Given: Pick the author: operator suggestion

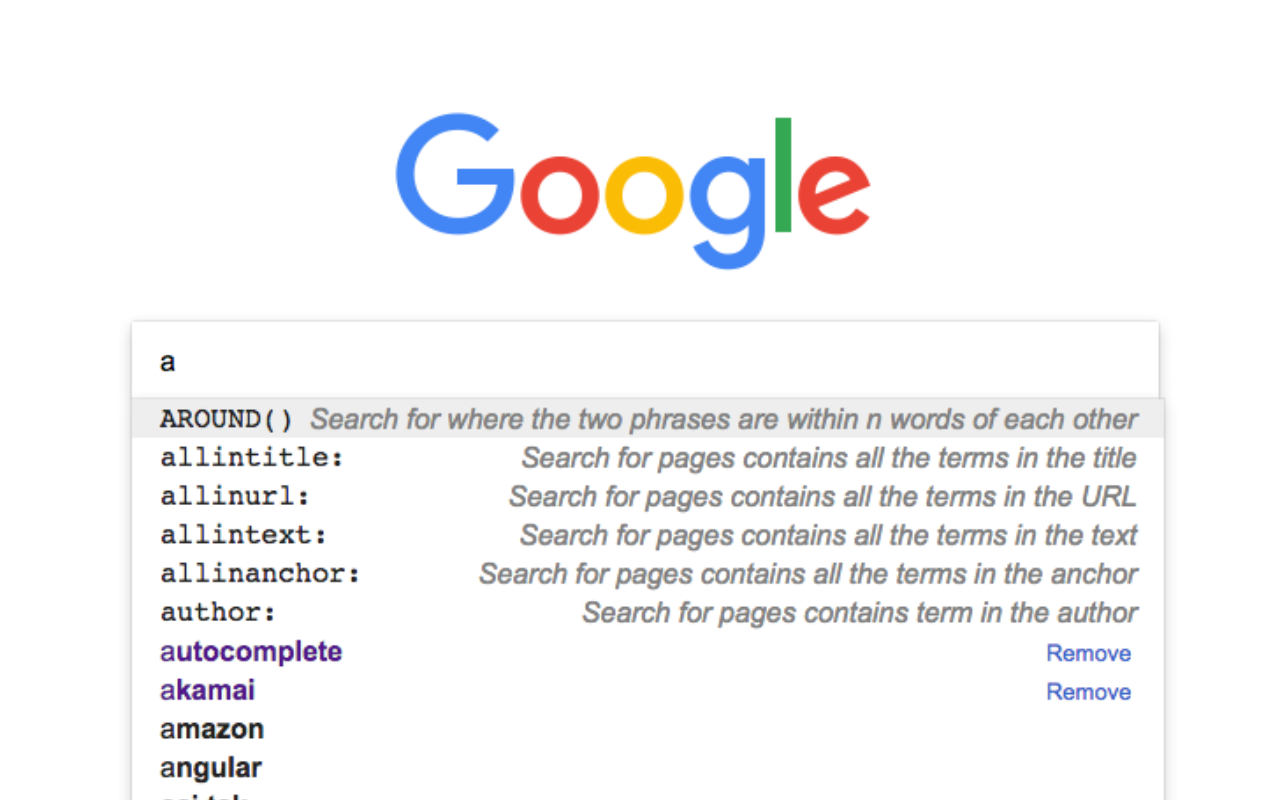Looking at the screenshot, I should pos(218,613).
